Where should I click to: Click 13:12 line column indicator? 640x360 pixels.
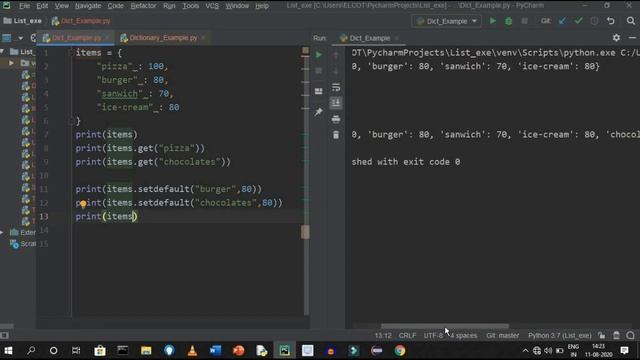383,336
